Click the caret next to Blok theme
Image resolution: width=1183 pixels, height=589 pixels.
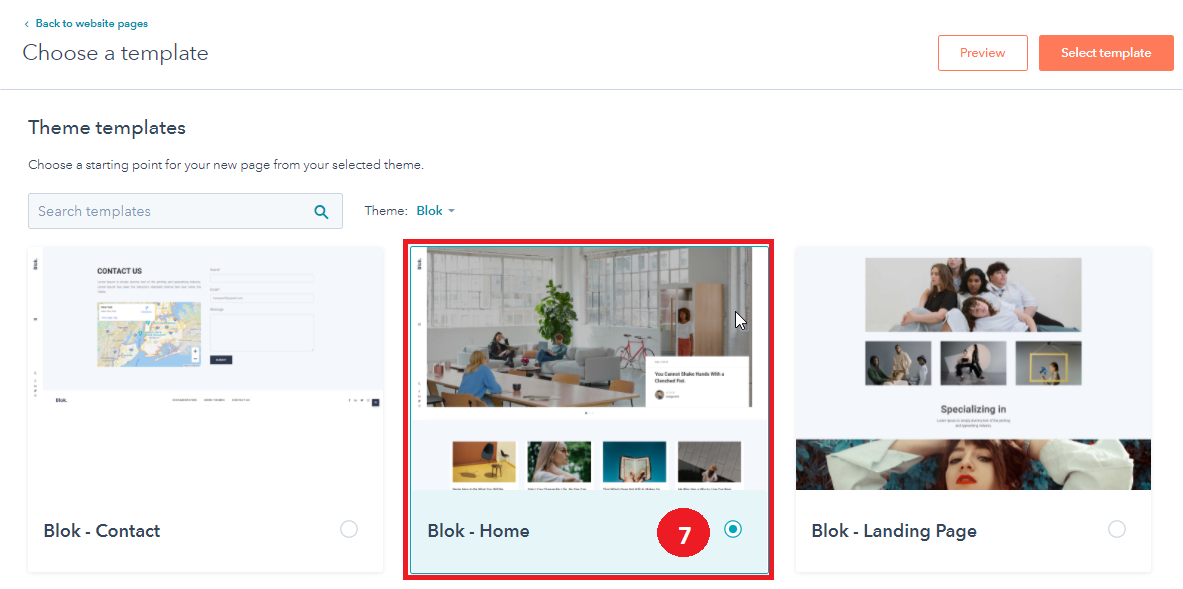pyautogui.click(x=451, y=211)
